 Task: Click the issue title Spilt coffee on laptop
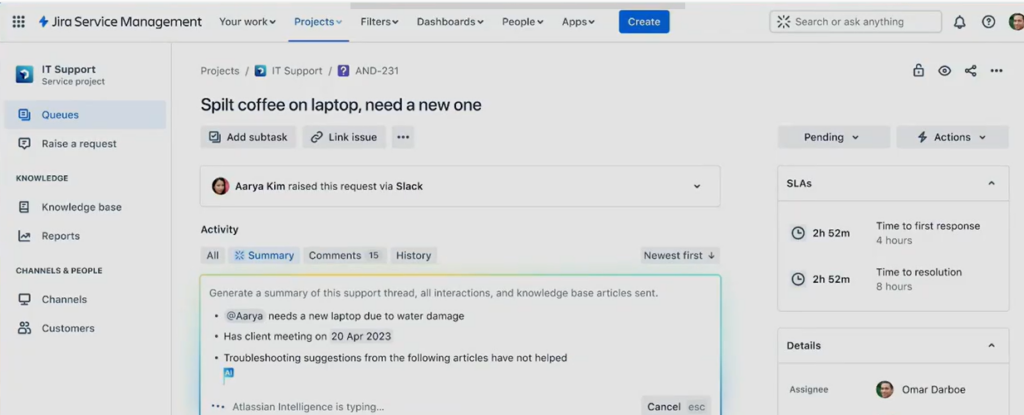point(341,105)
